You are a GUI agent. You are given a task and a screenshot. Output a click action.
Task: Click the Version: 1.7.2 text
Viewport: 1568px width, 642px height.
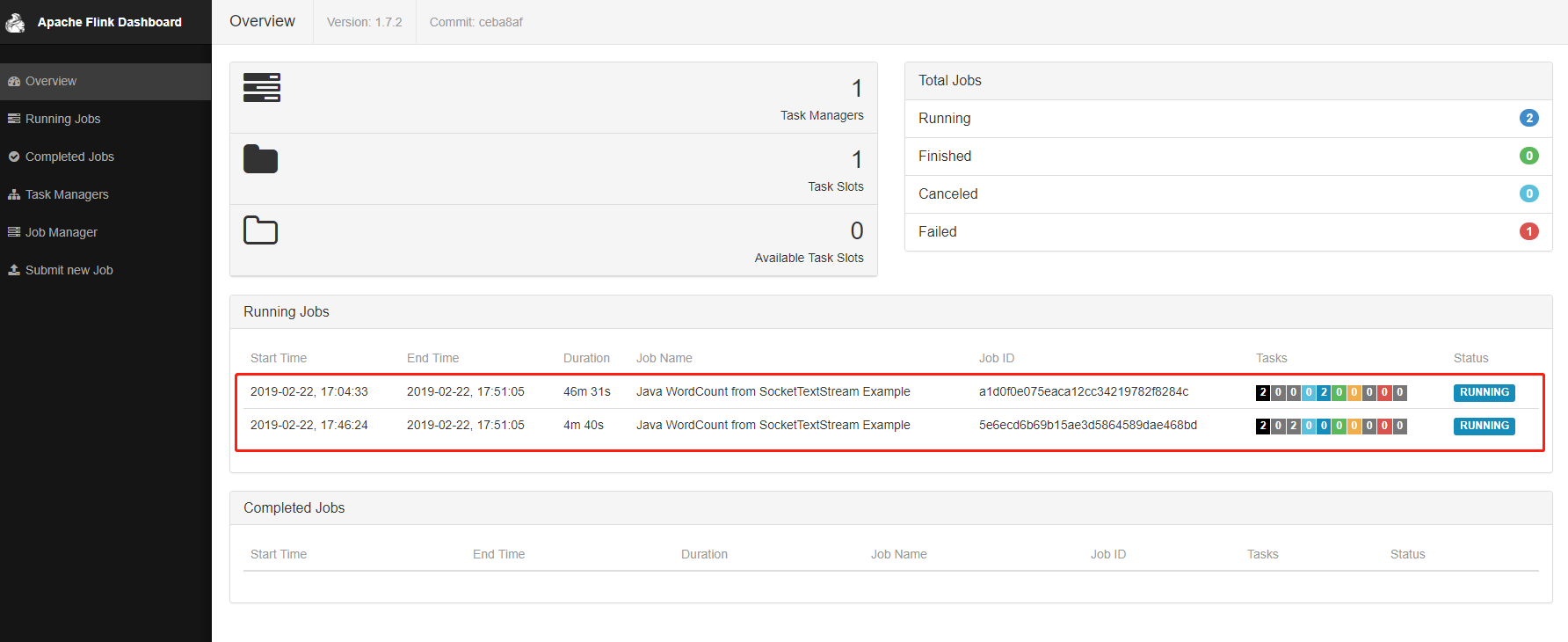tap(365, 22)
